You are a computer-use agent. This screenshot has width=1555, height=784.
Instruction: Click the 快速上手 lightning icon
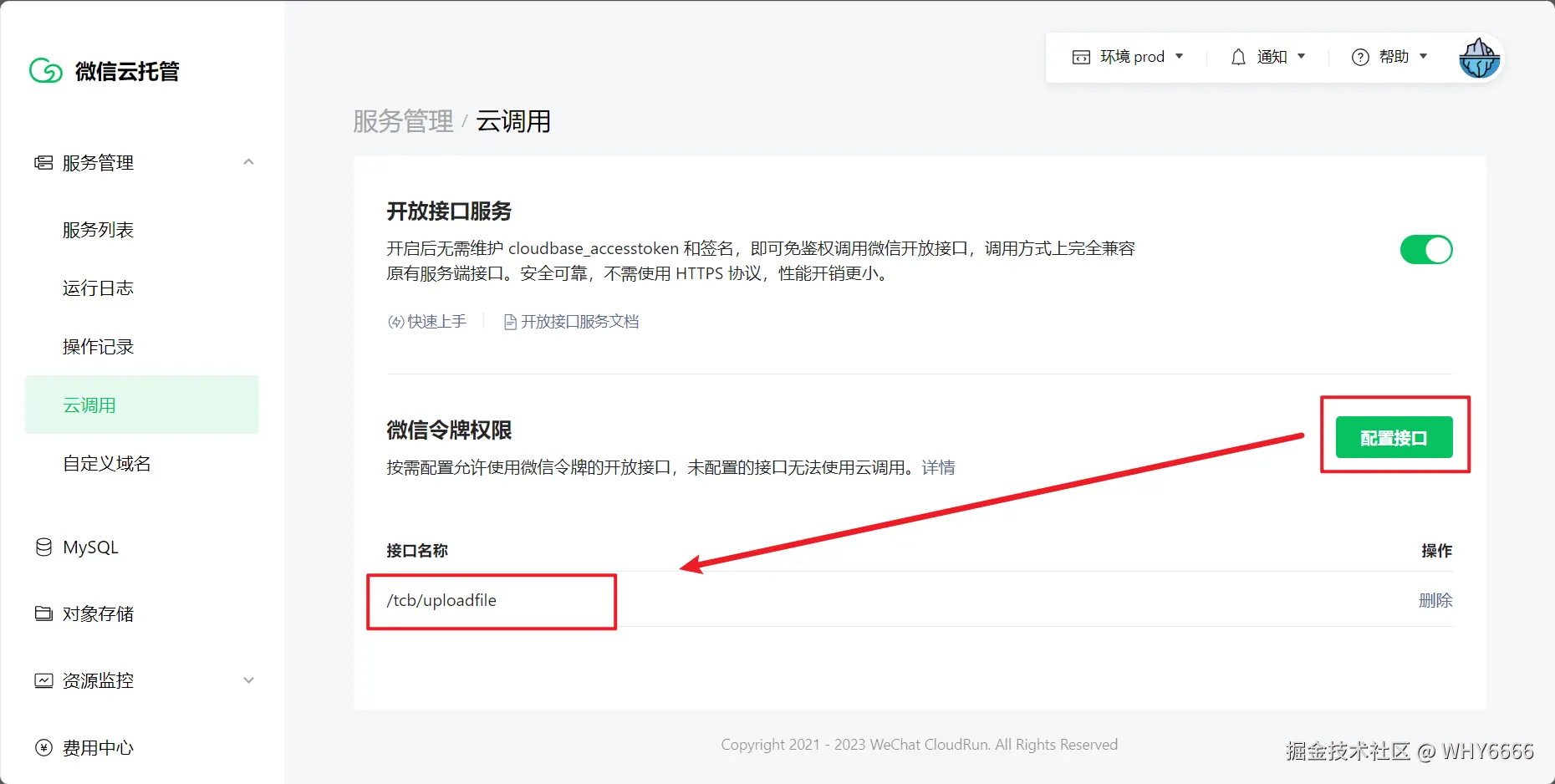396,322
